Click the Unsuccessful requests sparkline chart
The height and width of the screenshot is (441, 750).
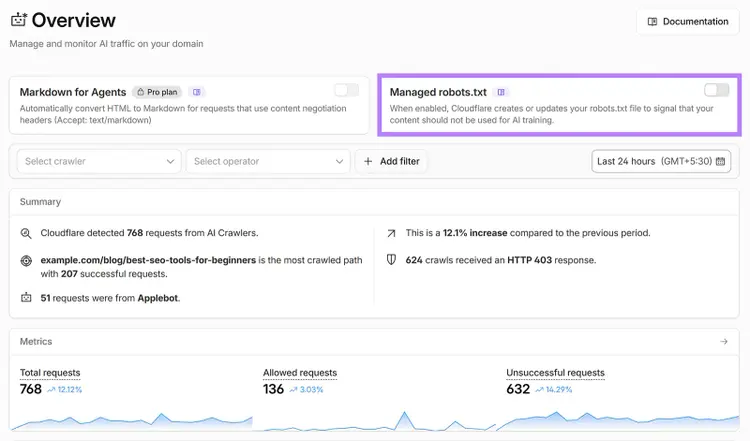pyautogui.click(x=618, y=421)
